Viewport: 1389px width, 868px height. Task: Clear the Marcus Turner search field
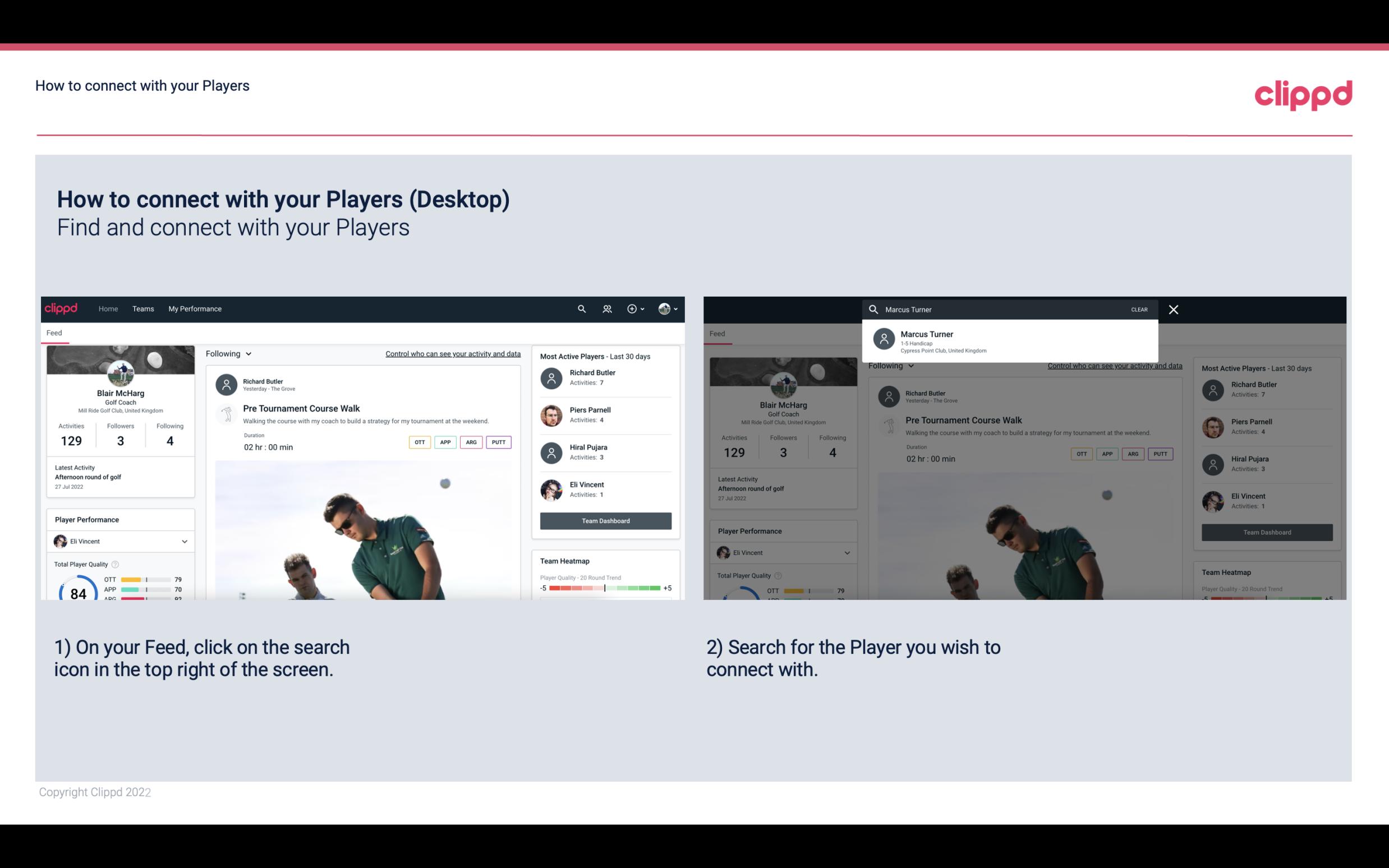1139,309
